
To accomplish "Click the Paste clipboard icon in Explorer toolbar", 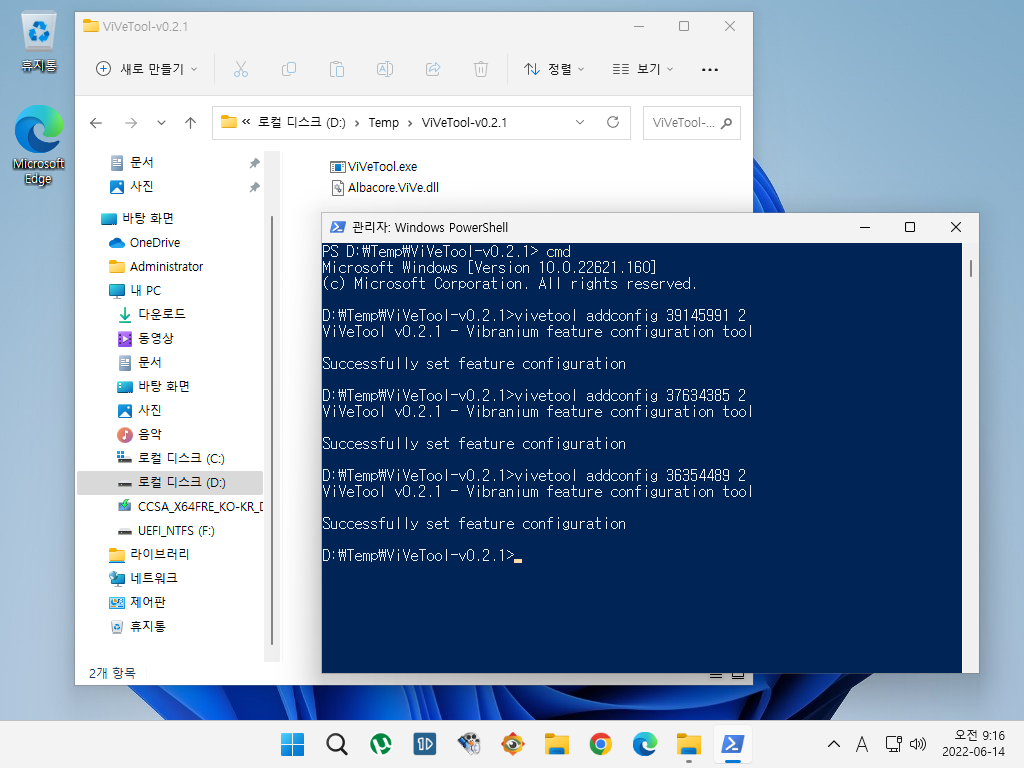I will coord(337,69).
